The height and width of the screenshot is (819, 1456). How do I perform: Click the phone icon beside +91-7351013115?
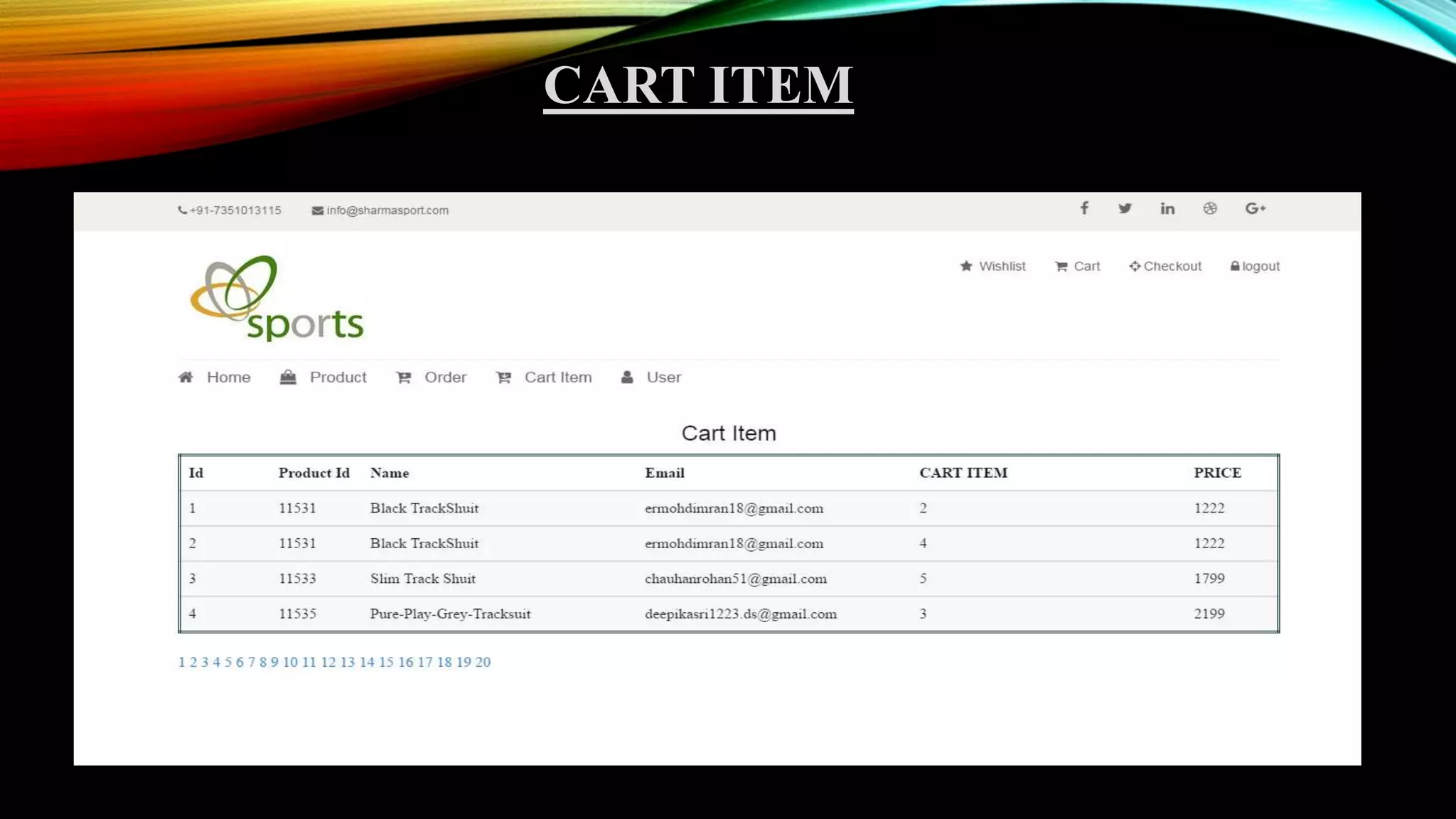[x=182, y=210]
